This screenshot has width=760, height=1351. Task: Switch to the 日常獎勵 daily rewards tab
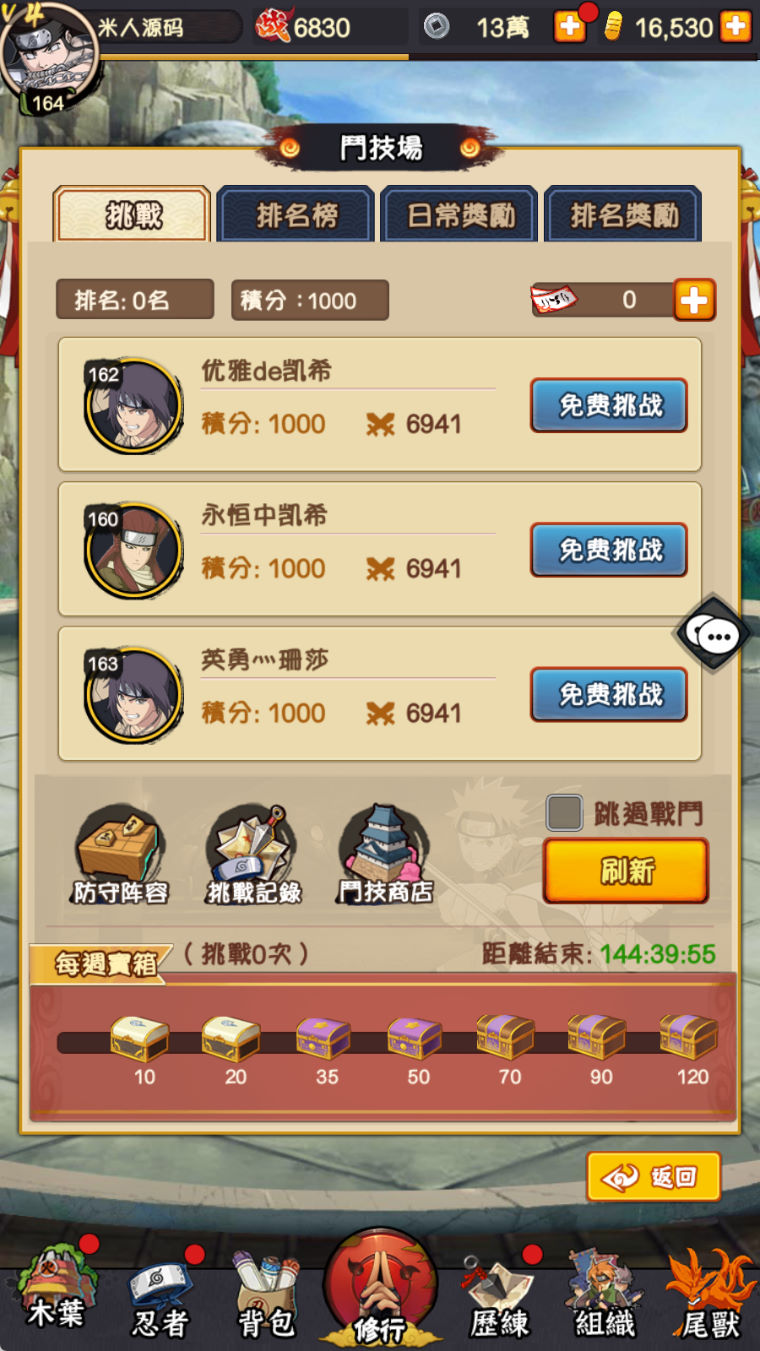[460, 214]
